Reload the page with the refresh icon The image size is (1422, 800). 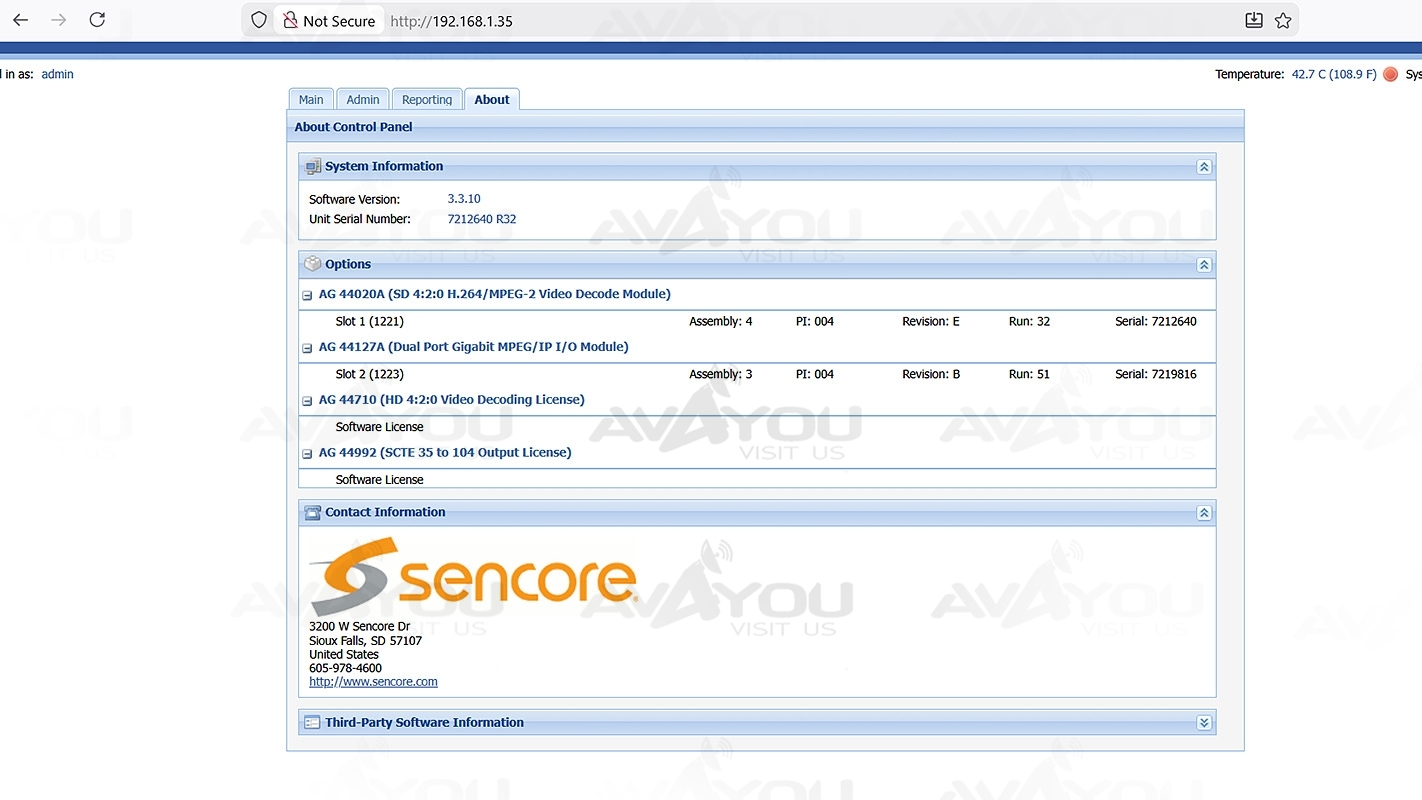97,20
